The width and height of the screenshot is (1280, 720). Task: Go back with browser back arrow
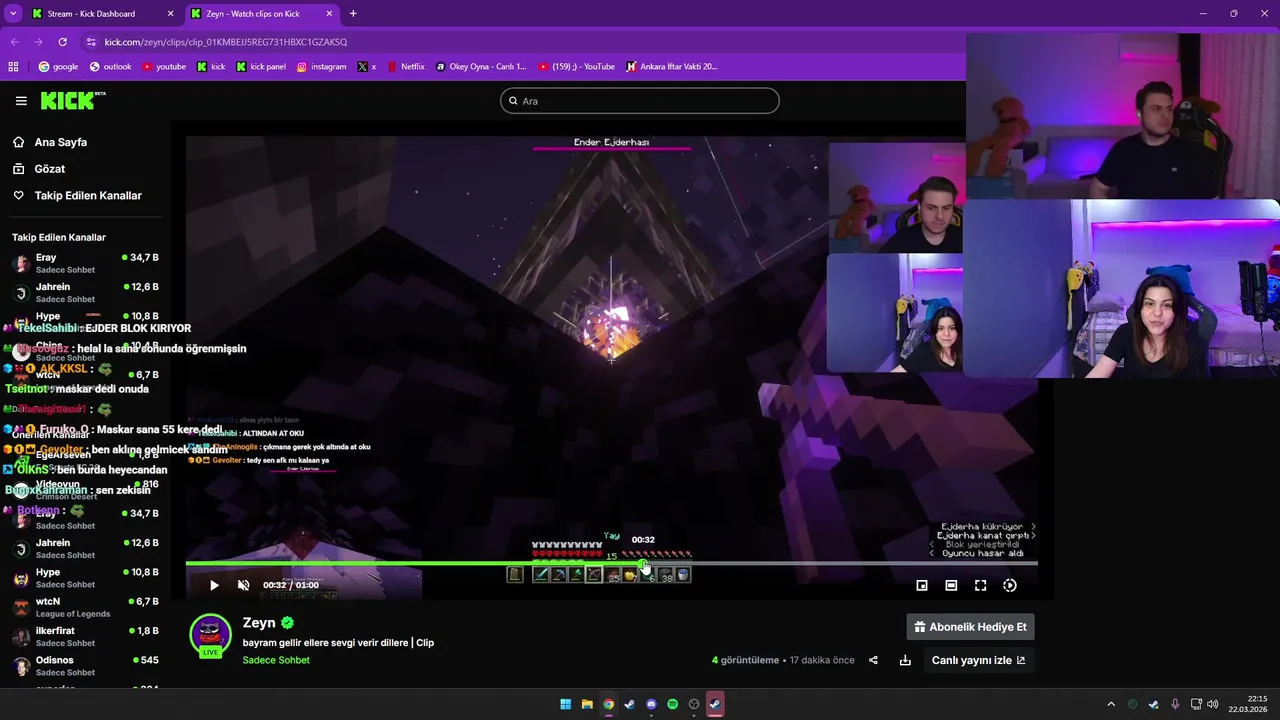coord(14,42)
